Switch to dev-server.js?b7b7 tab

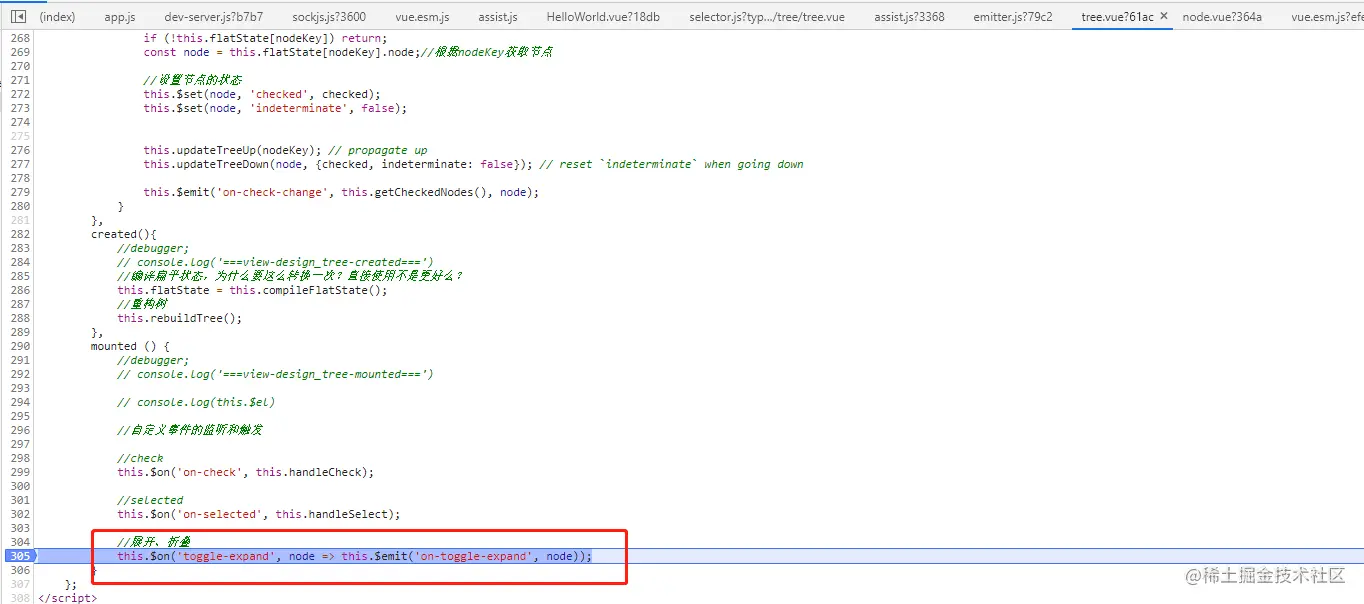(x=214, y=17)
